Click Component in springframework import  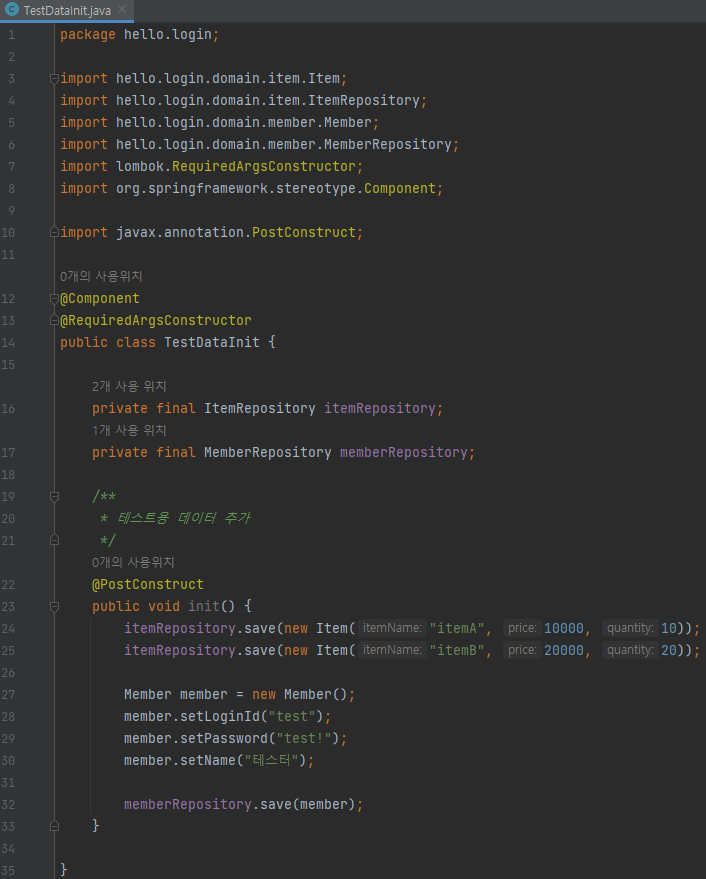399,188
